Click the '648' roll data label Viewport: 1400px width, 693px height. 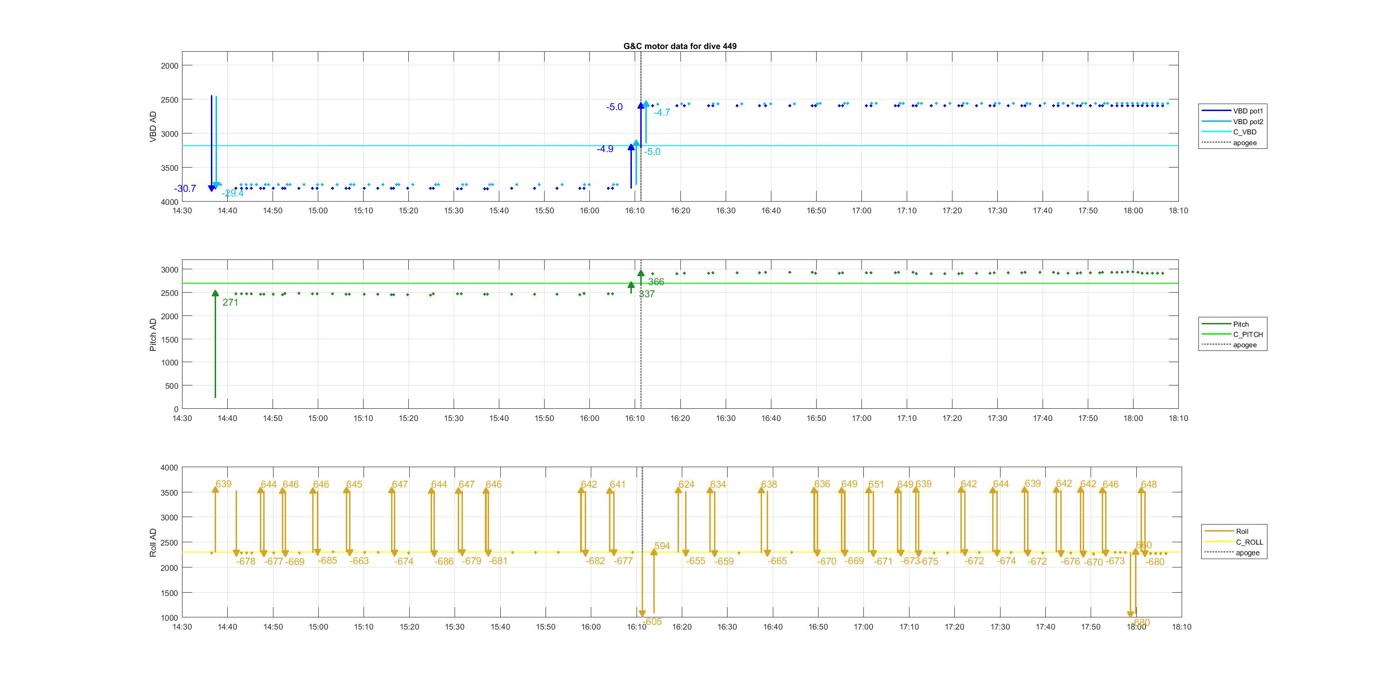coord(1149,484)
